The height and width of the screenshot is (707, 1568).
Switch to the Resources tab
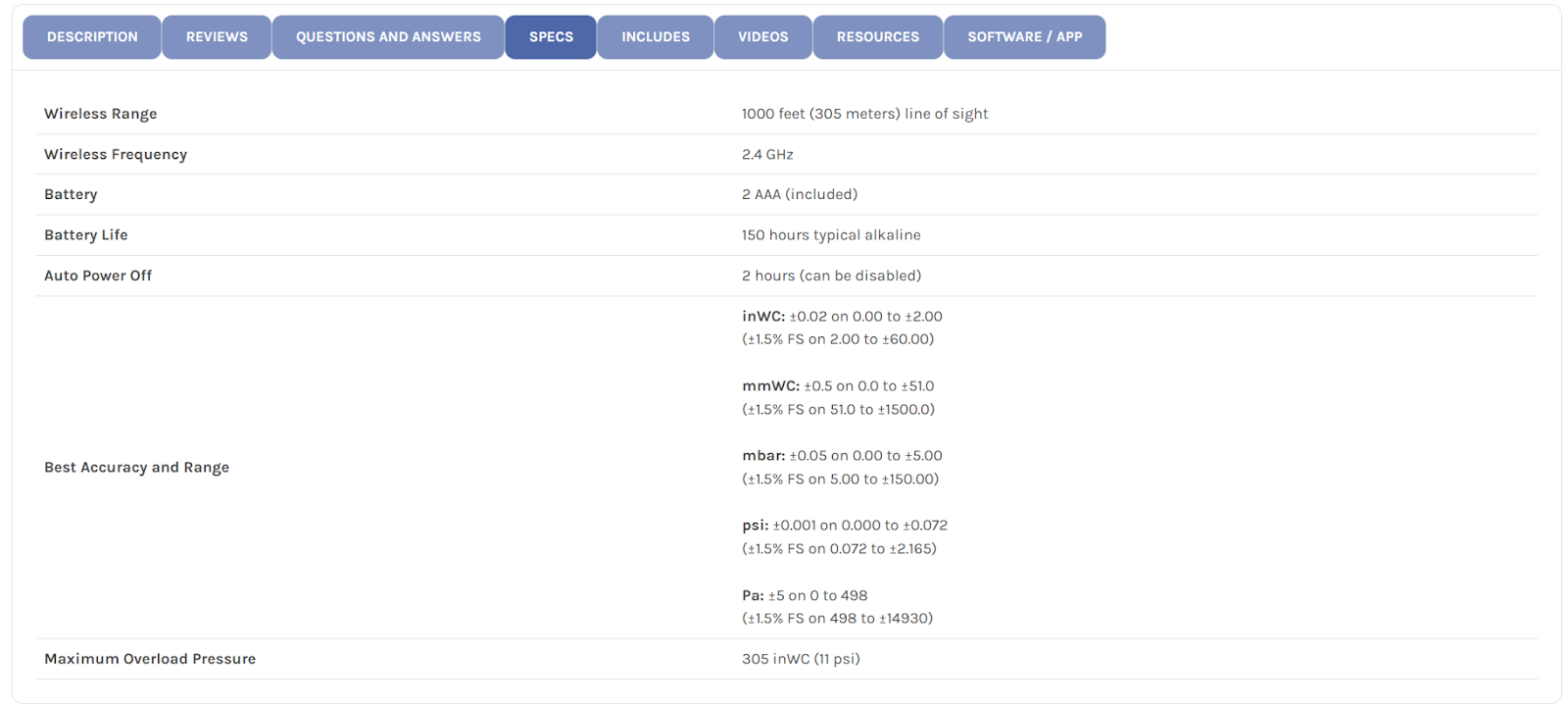878,37
